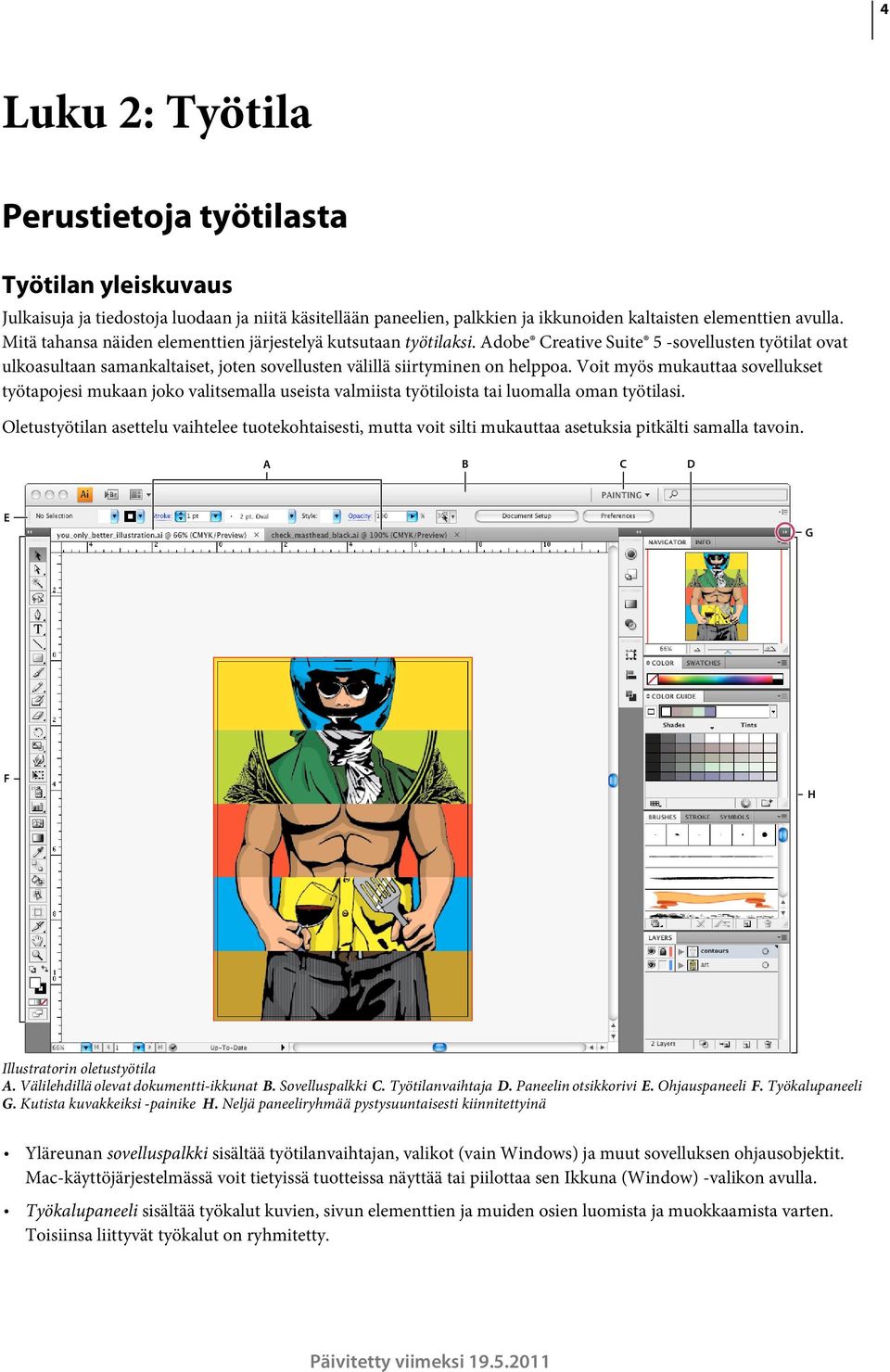Select the Pen tool
The width and height of the screenshot is (890, 1372).
38,615
